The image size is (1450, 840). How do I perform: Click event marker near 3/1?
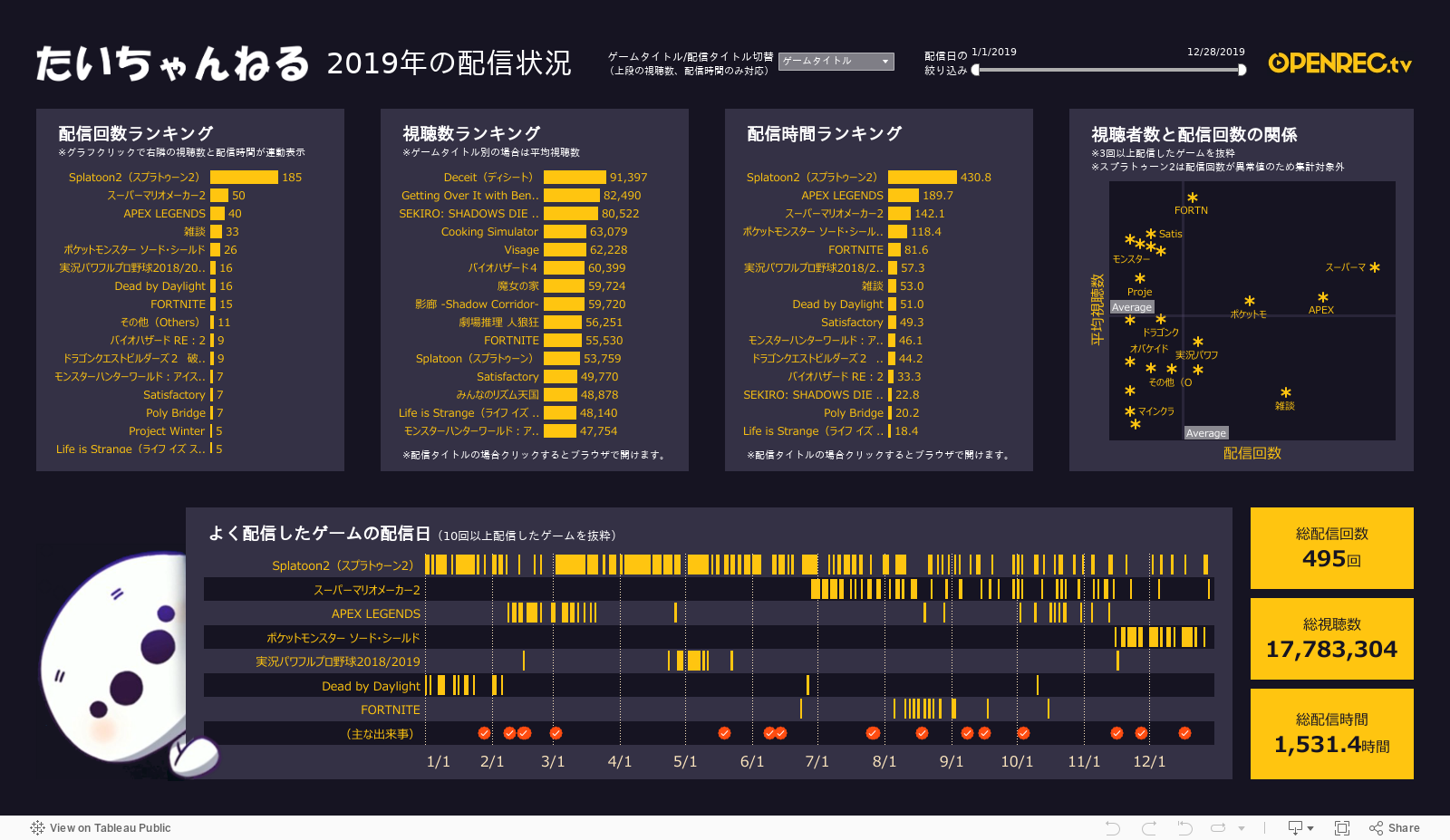pyautogui.click(x=556, y=733)
